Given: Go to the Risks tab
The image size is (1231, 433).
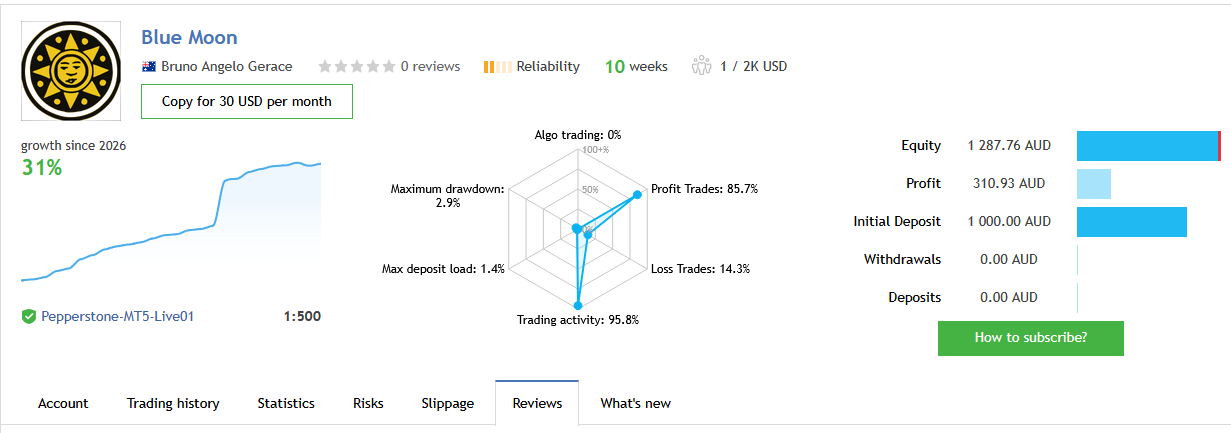Looking at the screenshot, I should tap(368, 404).
